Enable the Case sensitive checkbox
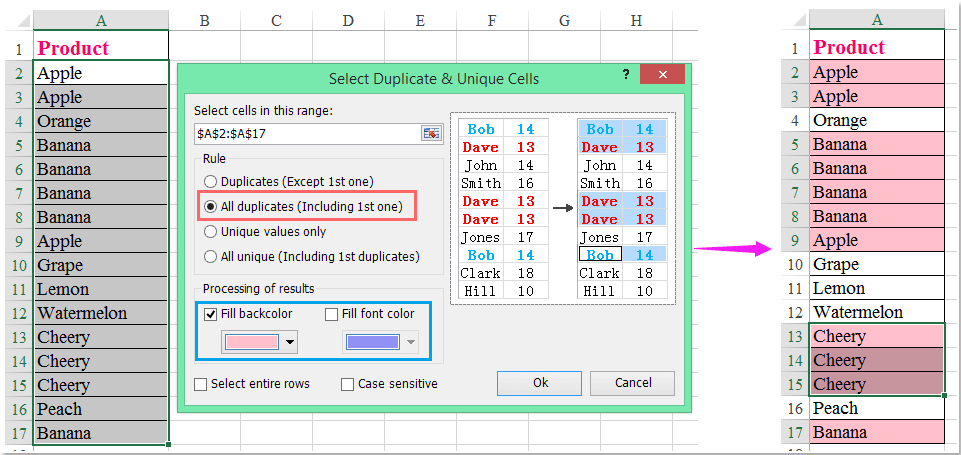Image resolution: width=961 pixels, height=455 pixels. click(347, 384)
